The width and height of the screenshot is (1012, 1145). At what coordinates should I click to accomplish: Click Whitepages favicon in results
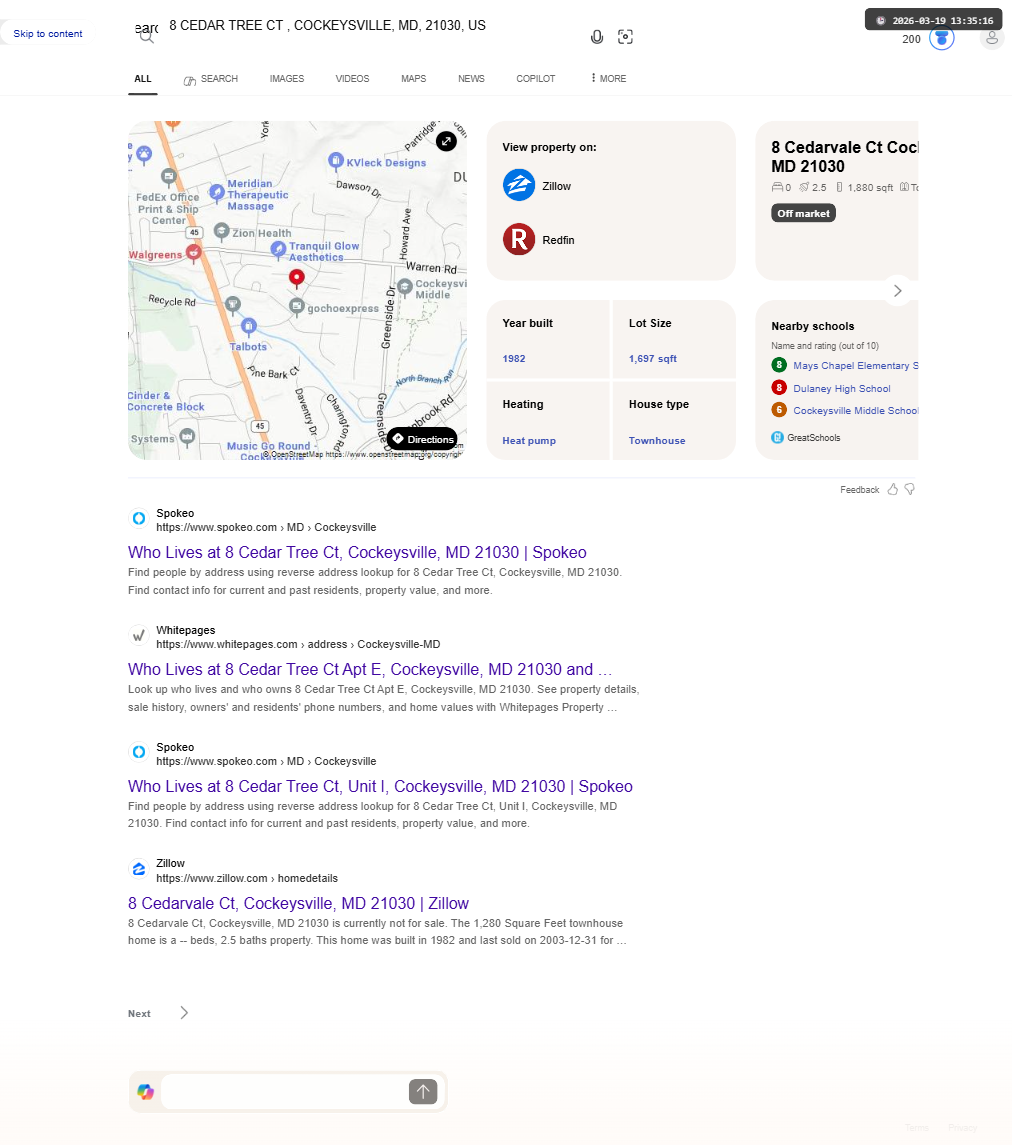(139, 635)
